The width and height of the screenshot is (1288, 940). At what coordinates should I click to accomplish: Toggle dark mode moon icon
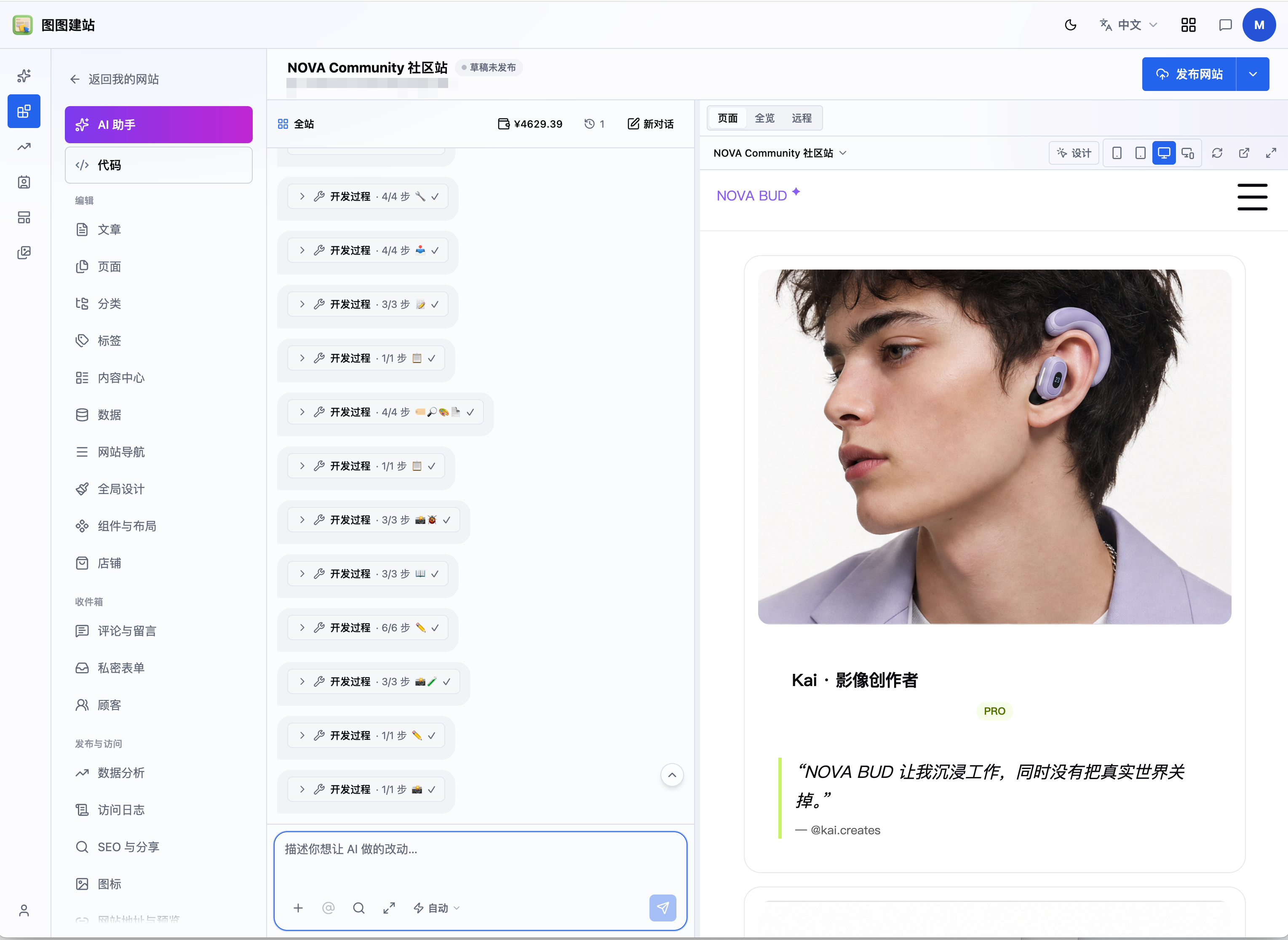point(1070,25)
